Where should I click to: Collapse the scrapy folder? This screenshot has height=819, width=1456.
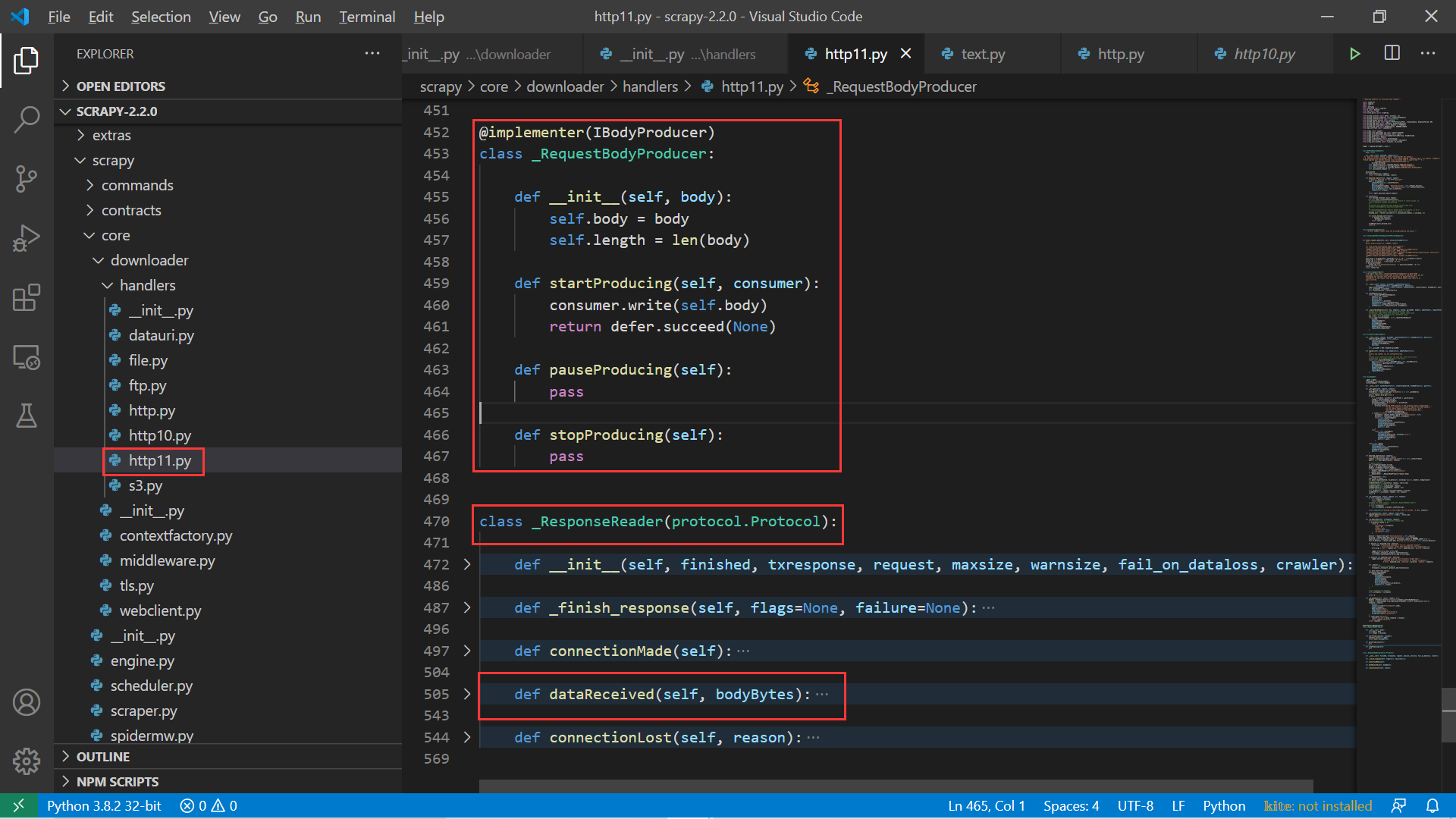point(227,160)
